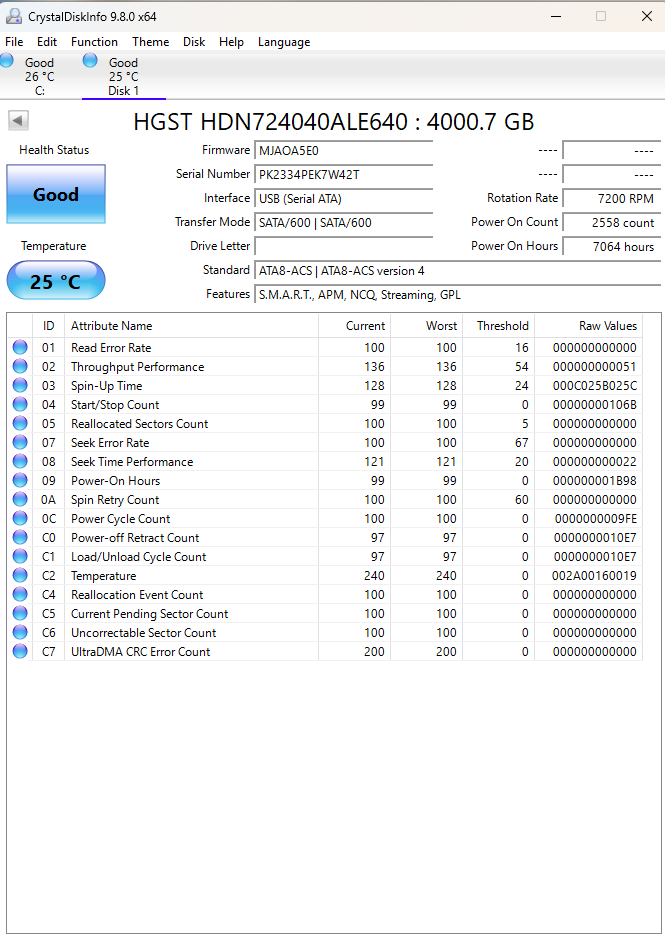Select the Disk 1 drive tab
Viewport: 665px width, 939px height.
click(x=123, y=76)
